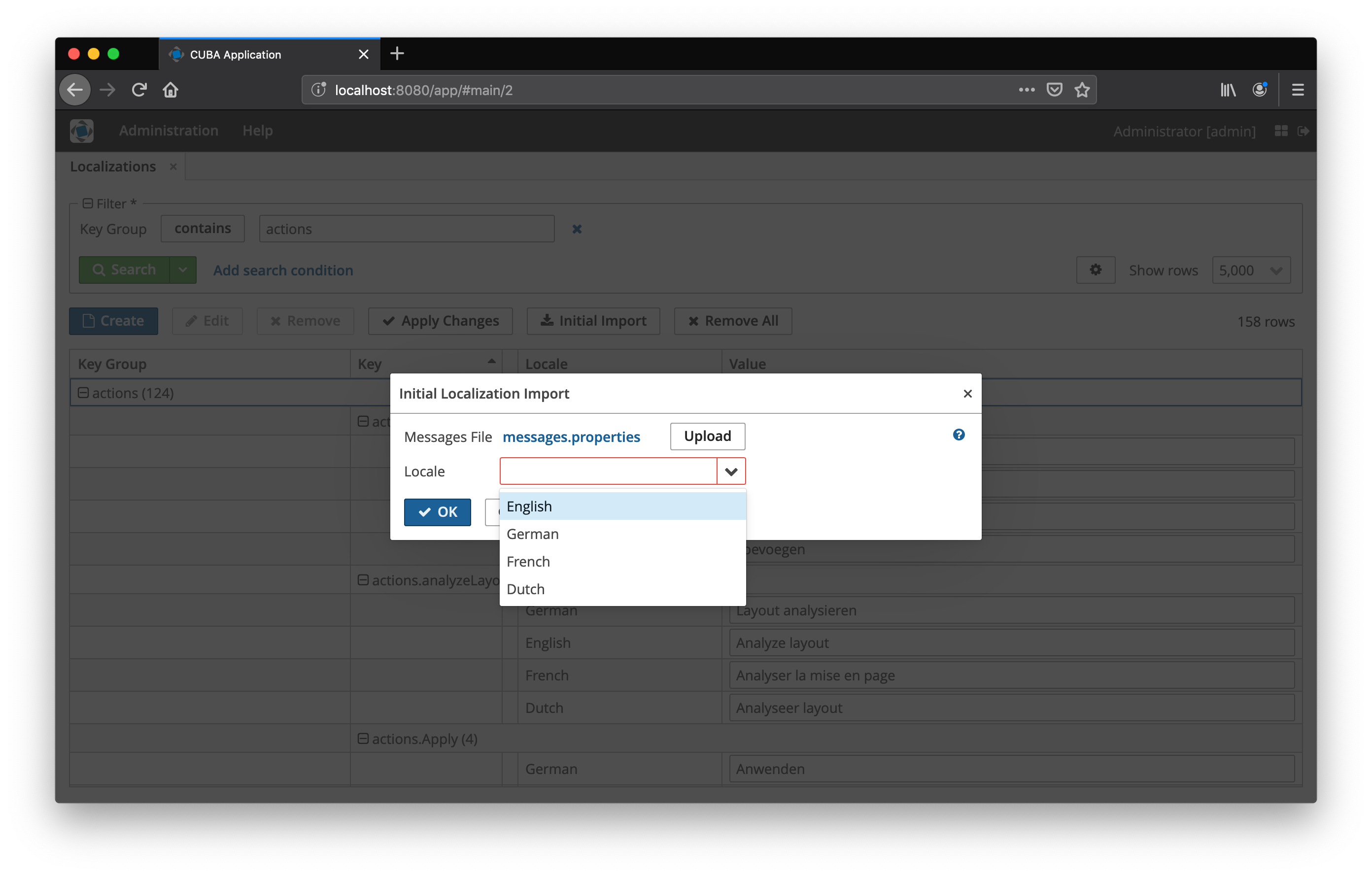Open a new browser tab
The height and width of the screenshot is (876, 1372).
pyautogui.click(x=397, y=54)
